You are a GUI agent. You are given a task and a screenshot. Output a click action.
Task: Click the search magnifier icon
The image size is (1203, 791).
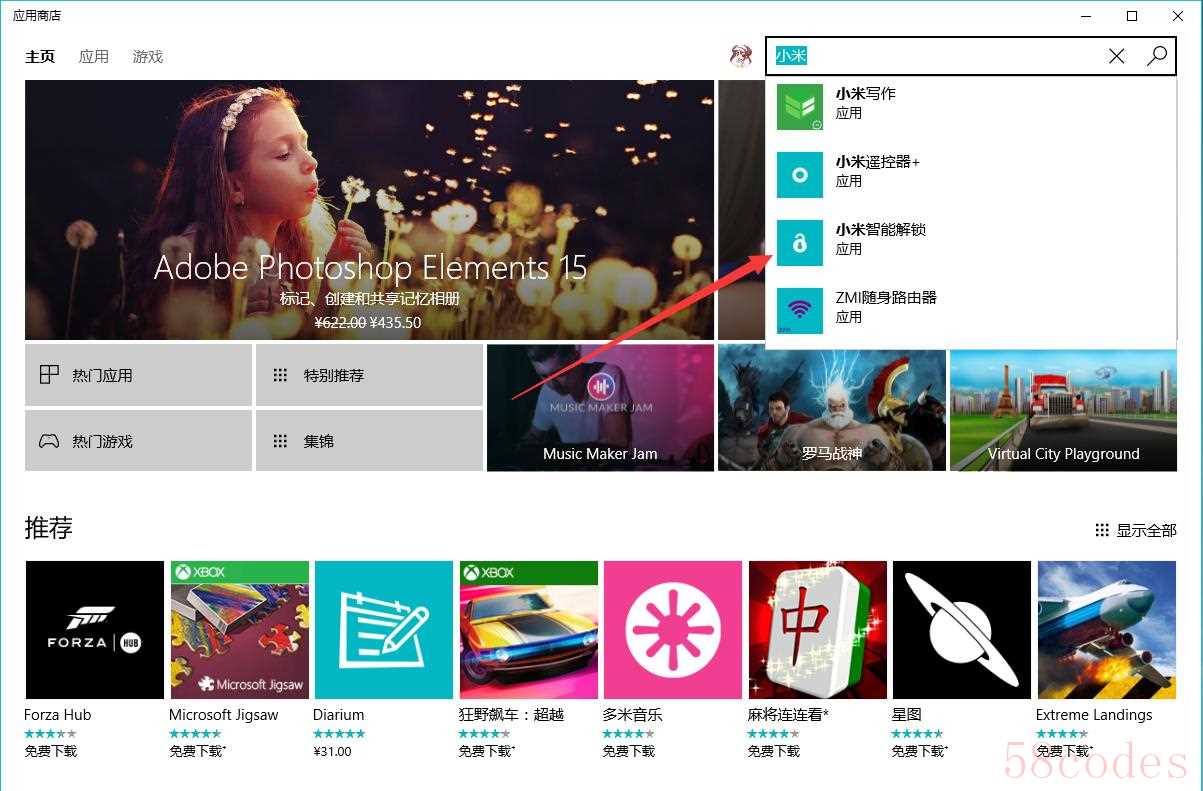pos(1157,56)
